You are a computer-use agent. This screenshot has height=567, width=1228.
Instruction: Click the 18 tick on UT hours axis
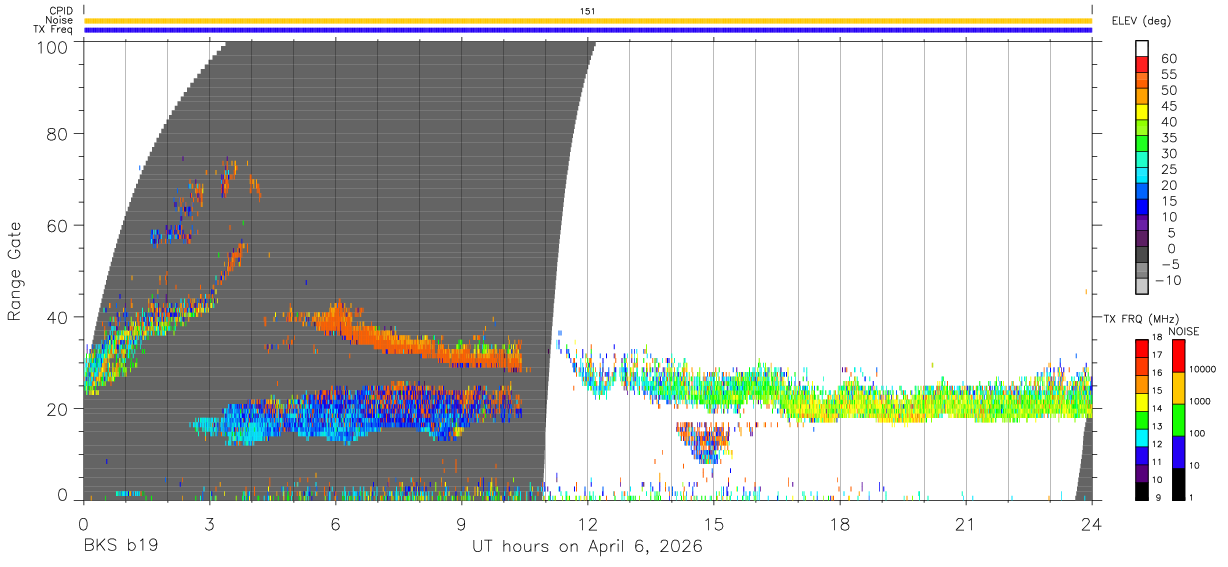(840, 524)
